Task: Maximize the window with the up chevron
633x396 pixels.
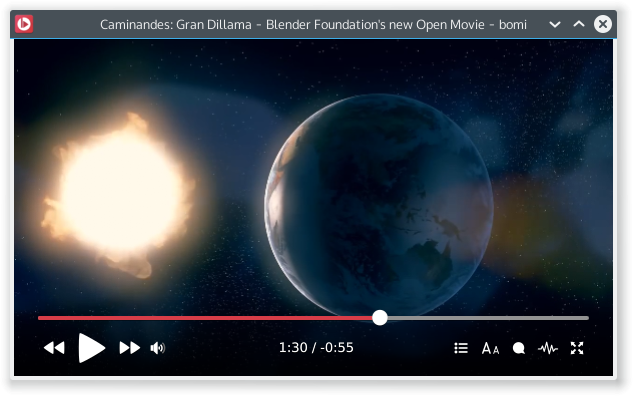Action: point(579,24)
